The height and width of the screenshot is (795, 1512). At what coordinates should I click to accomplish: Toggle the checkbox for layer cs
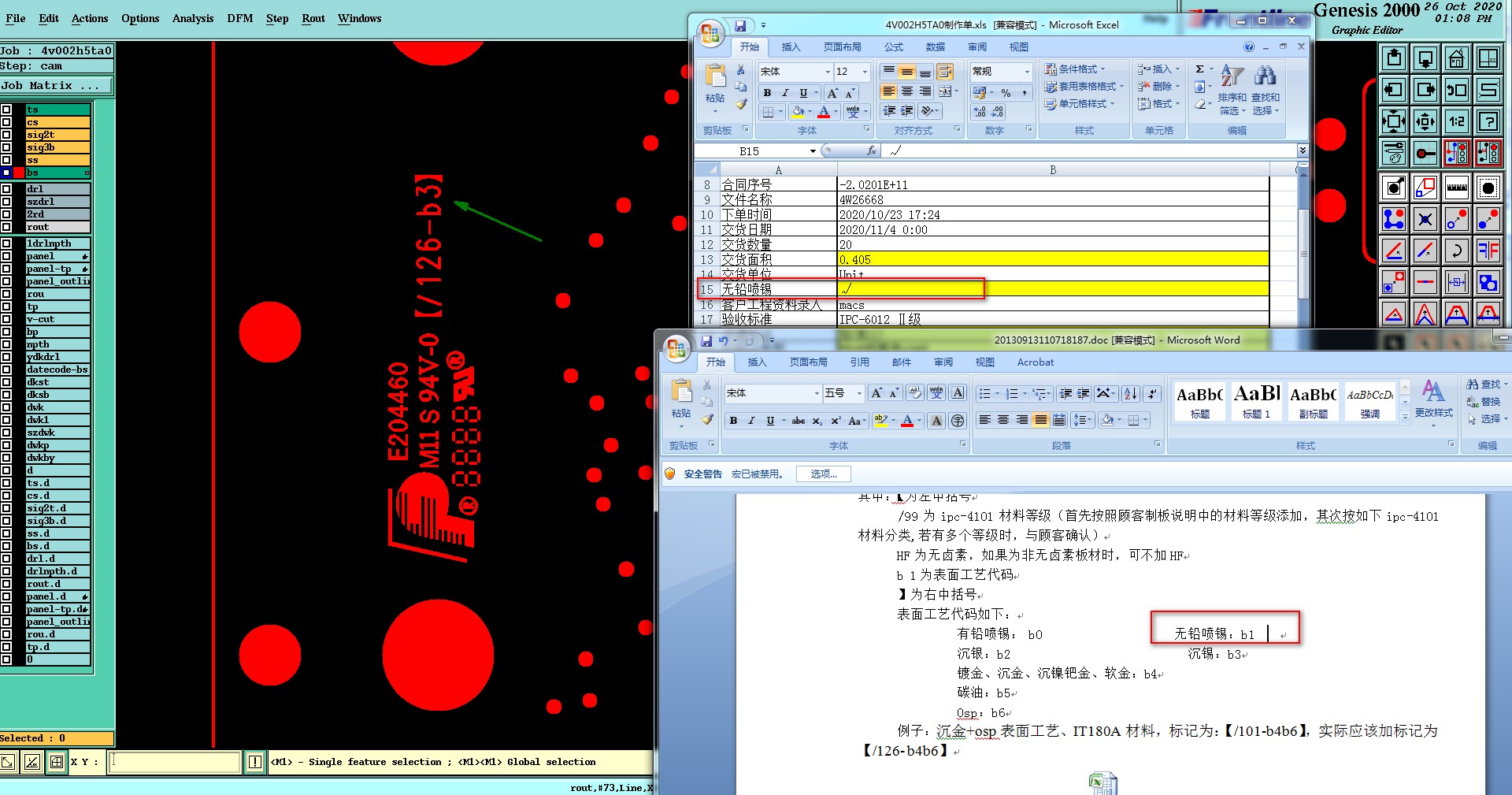(x=6, y=122)
